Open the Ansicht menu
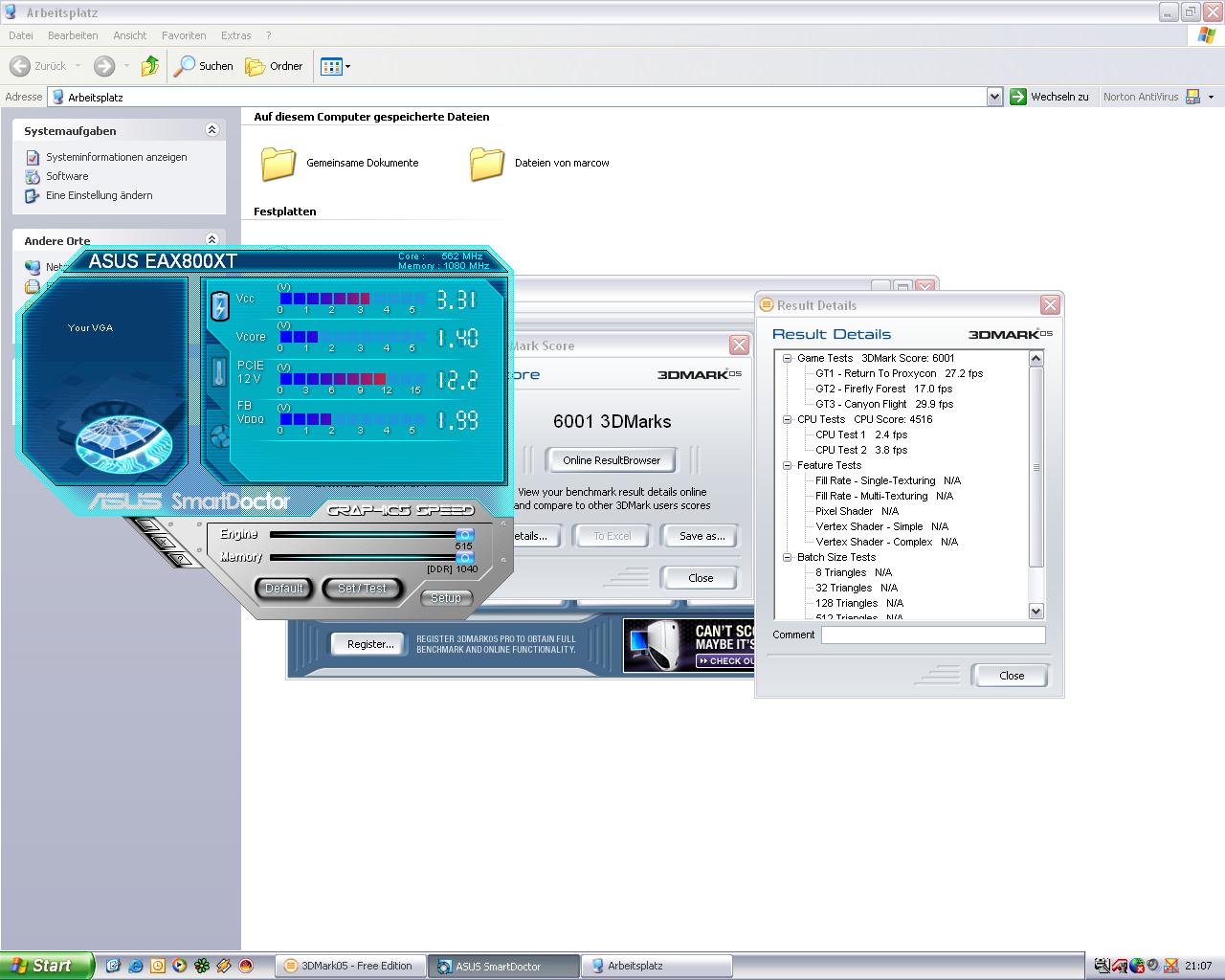Viewport: 1225px width, 980px height. [129, 35]
